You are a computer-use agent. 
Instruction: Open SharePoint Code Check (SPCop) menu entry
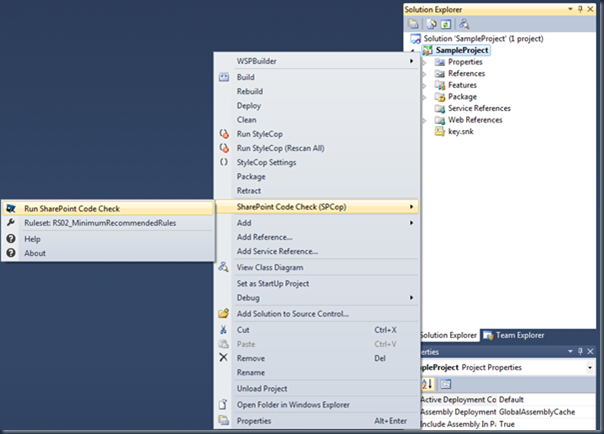pos(317,207)
